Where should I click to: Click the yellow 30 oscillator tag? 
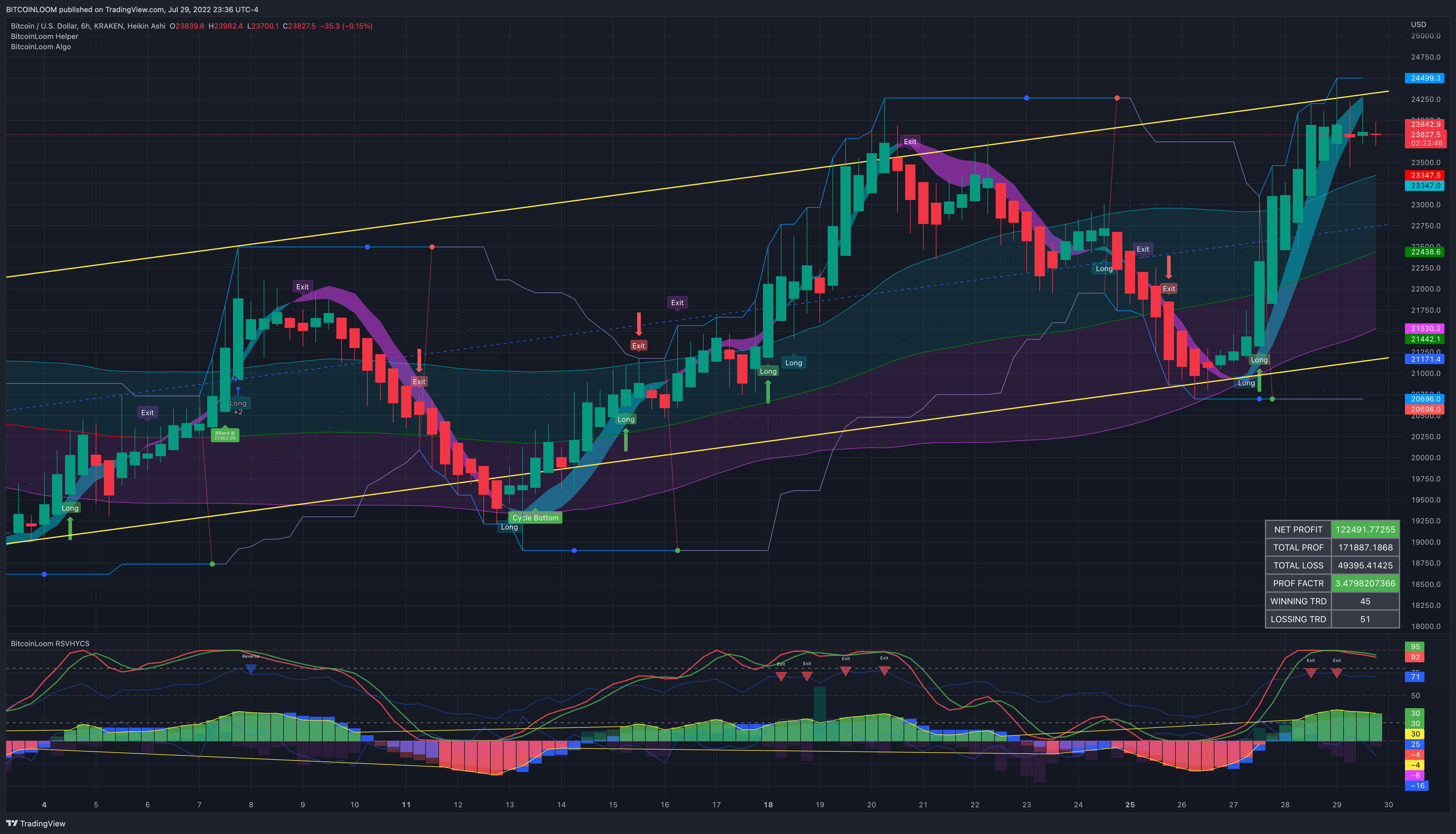[x=1415, y=734]
